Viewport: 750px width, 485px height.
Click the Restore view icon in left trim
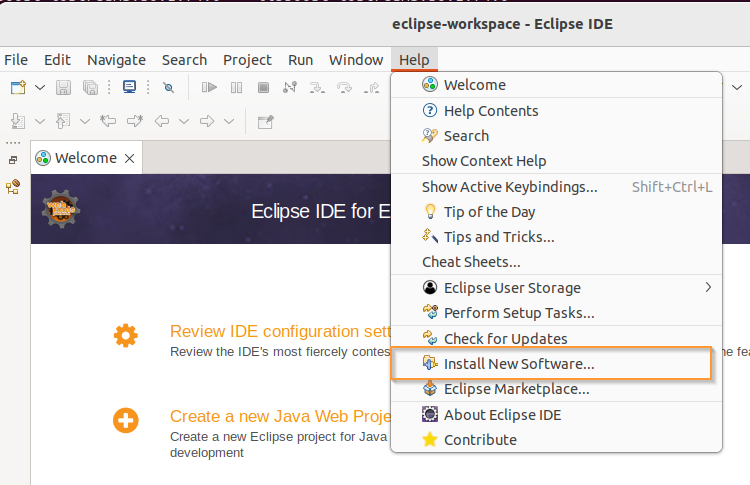[13, 160]
